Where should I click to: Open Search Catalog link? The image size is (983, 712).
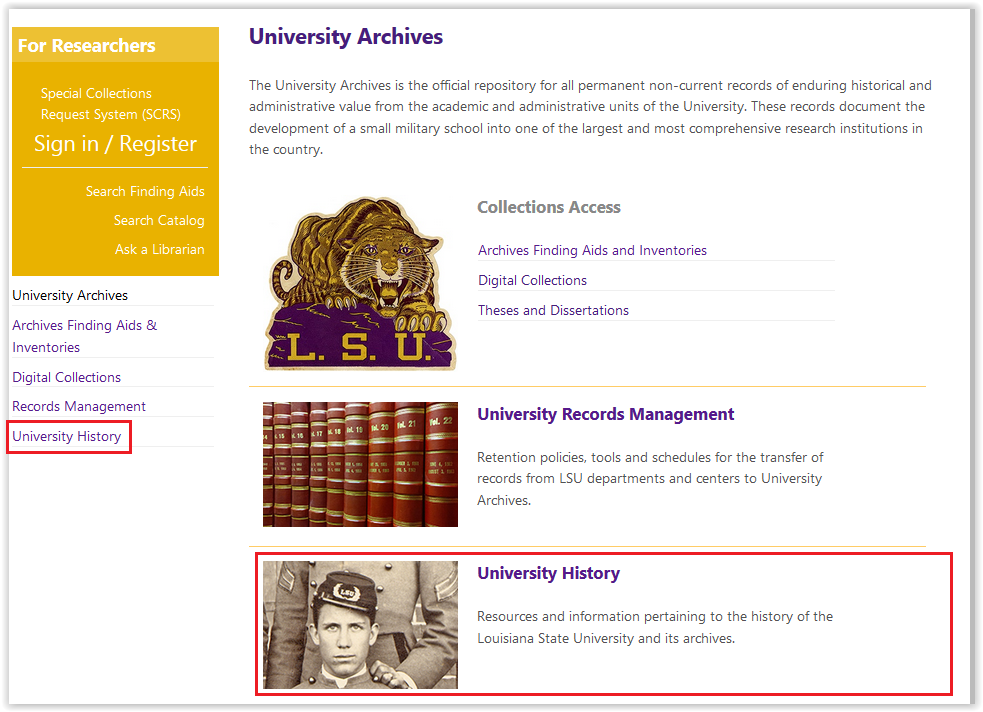(159, 220)
